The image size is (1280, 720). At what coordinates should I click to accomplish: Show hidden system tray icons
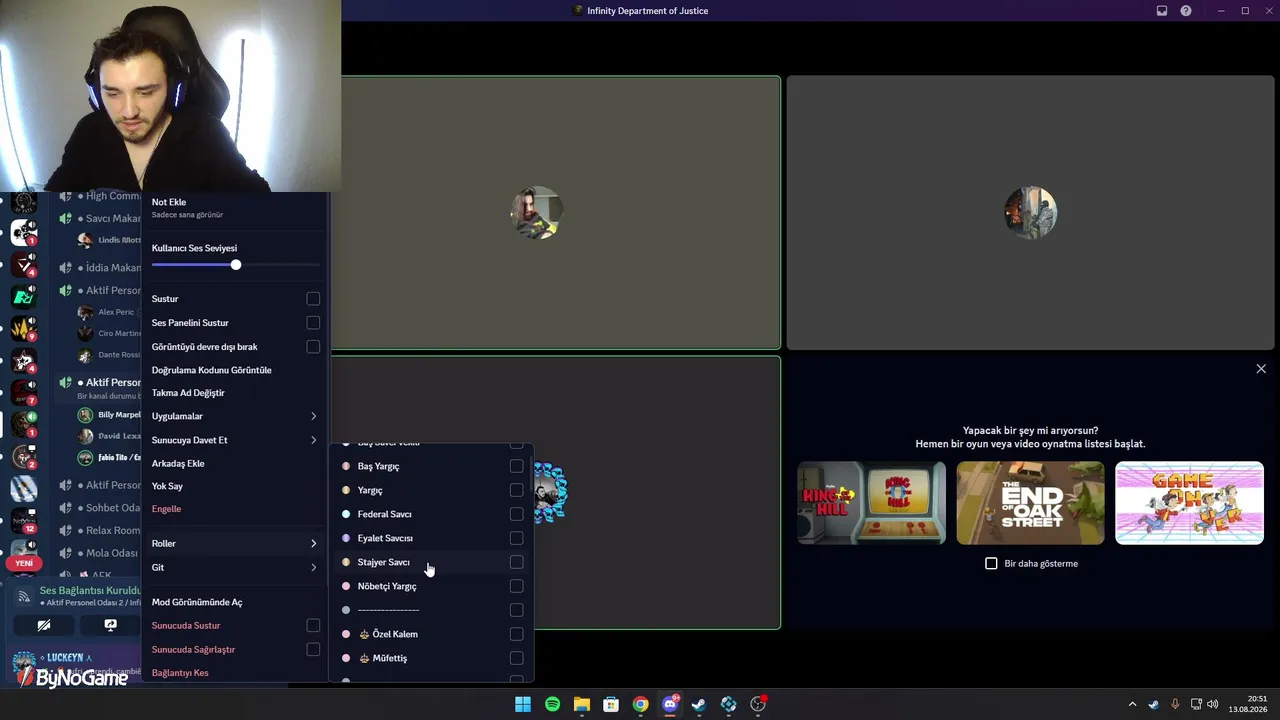(1132, 704)
